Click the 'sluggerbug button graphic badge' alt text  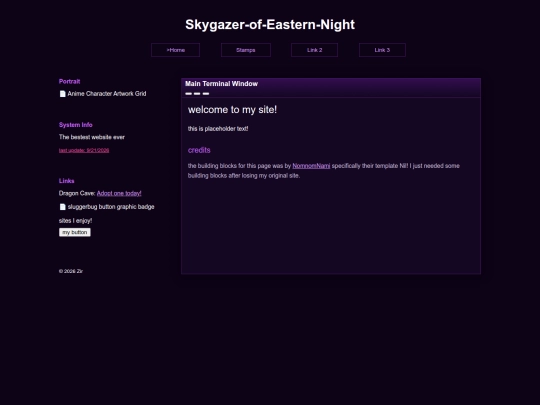pyautogui.click(x=111, y=207)
